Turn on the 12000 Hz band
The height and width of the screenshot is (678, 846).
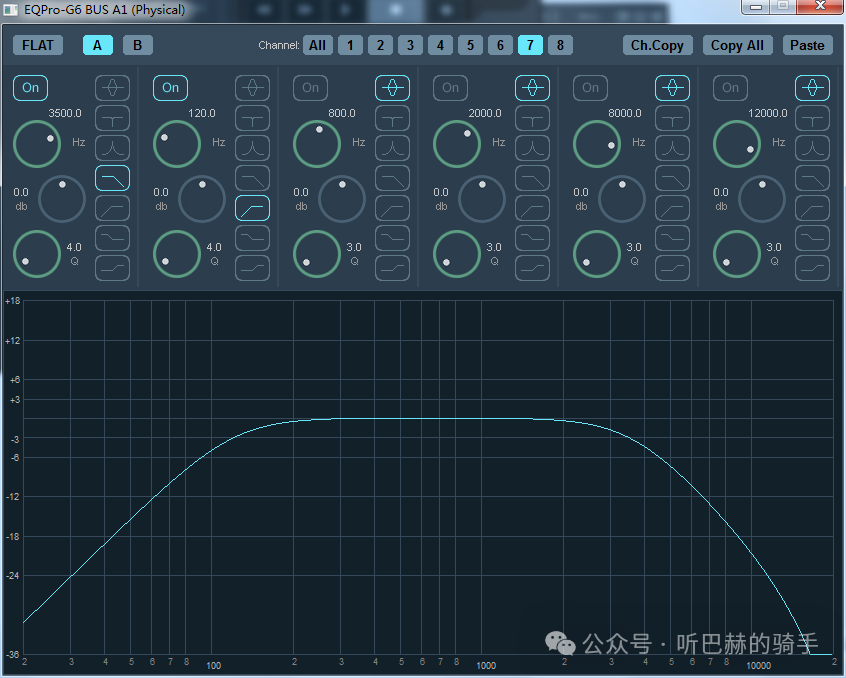pos(731,88)
